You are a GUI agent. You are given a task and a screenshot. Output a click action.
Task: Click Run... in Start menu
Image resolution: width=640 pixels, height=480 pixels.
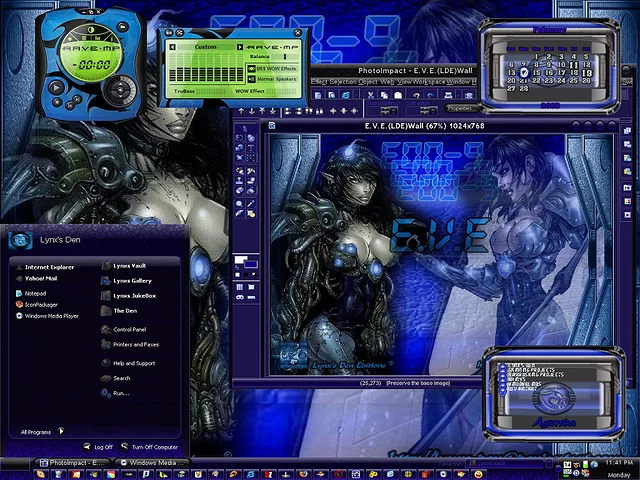115,393
